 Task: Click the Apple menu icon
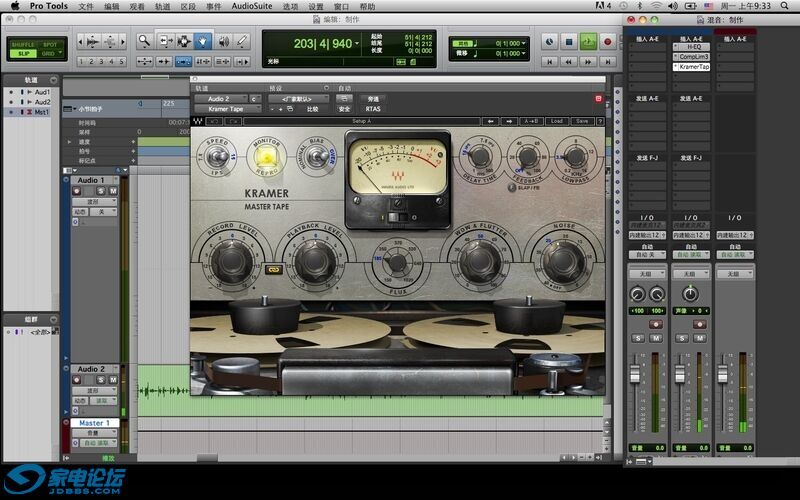pos(15,6)
